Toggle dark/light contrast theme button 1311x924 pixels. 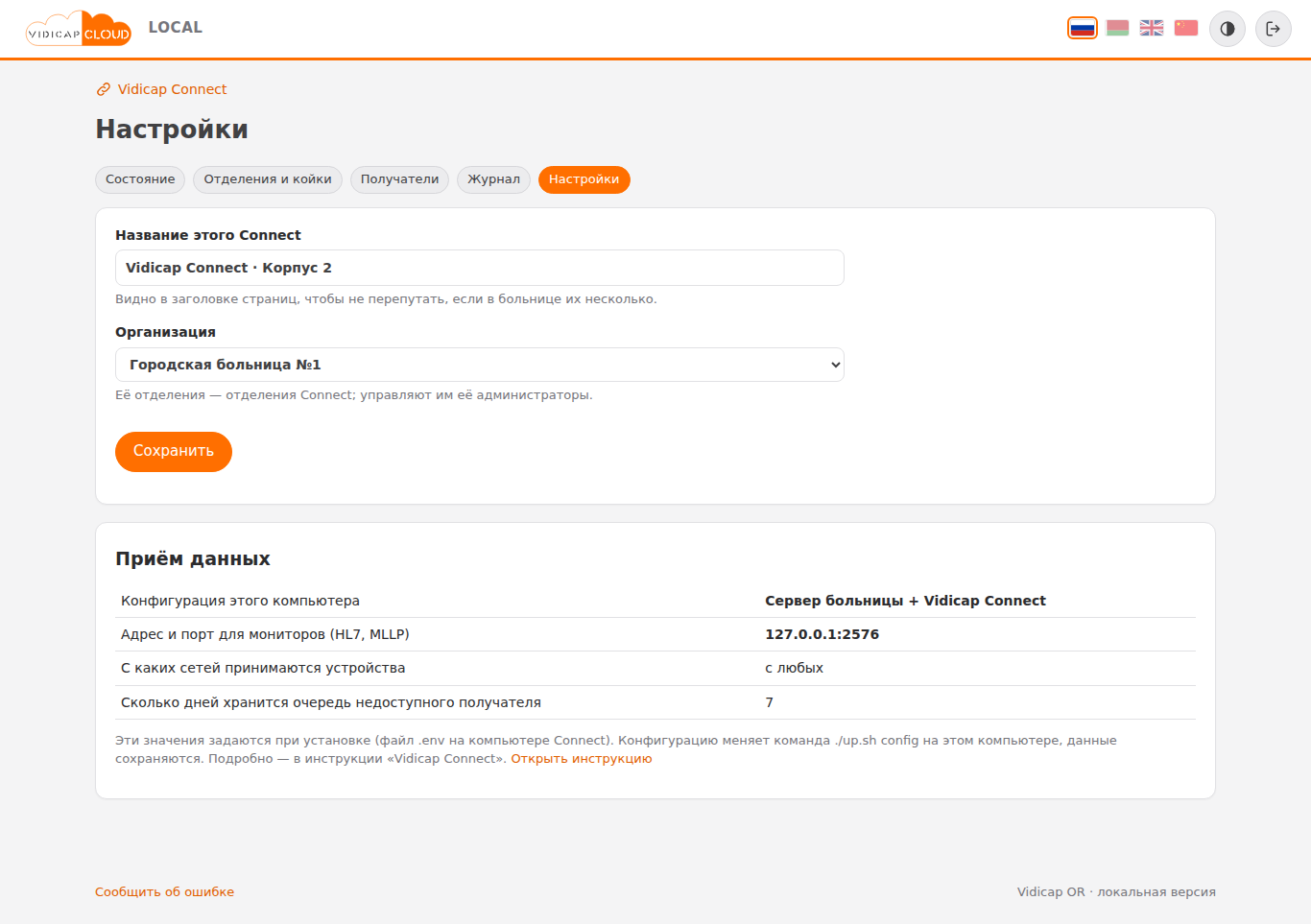click(x=1228, y=29)
